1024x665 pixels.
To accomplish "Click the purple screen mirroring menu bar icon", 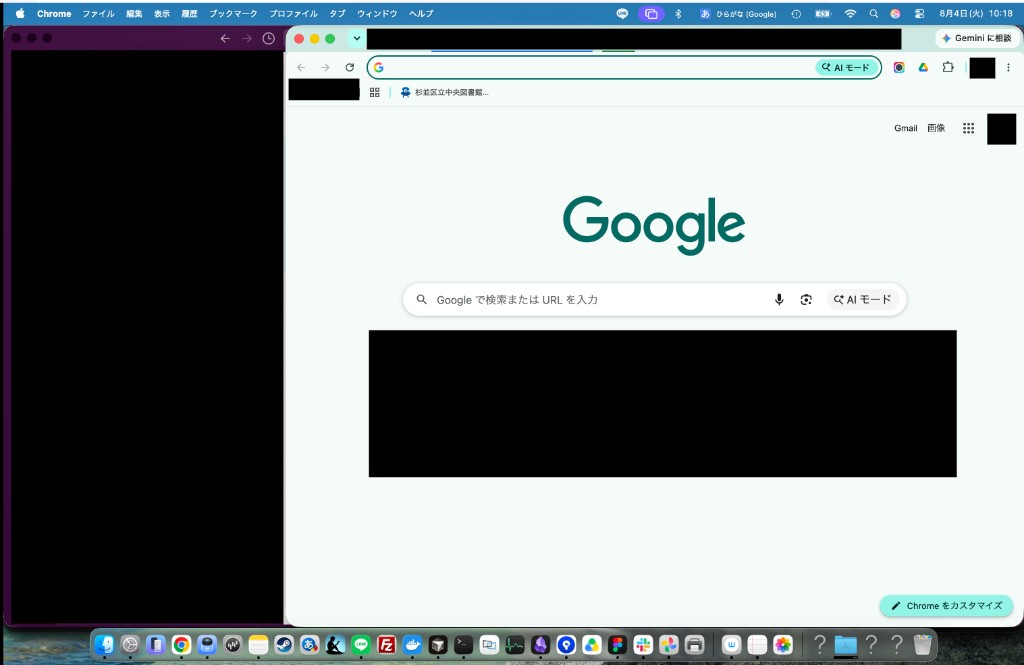I will [x=651, y=13].
